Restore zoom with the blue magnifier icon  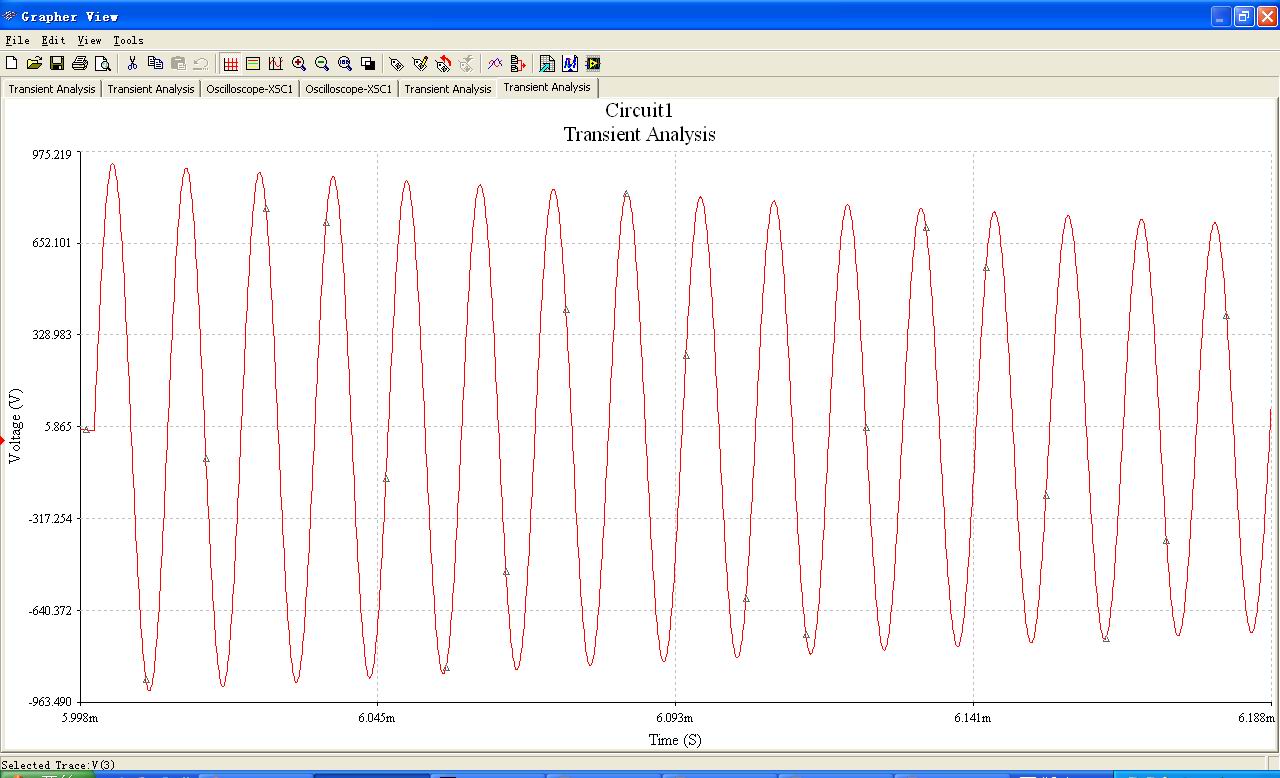(x=345, y=64)
